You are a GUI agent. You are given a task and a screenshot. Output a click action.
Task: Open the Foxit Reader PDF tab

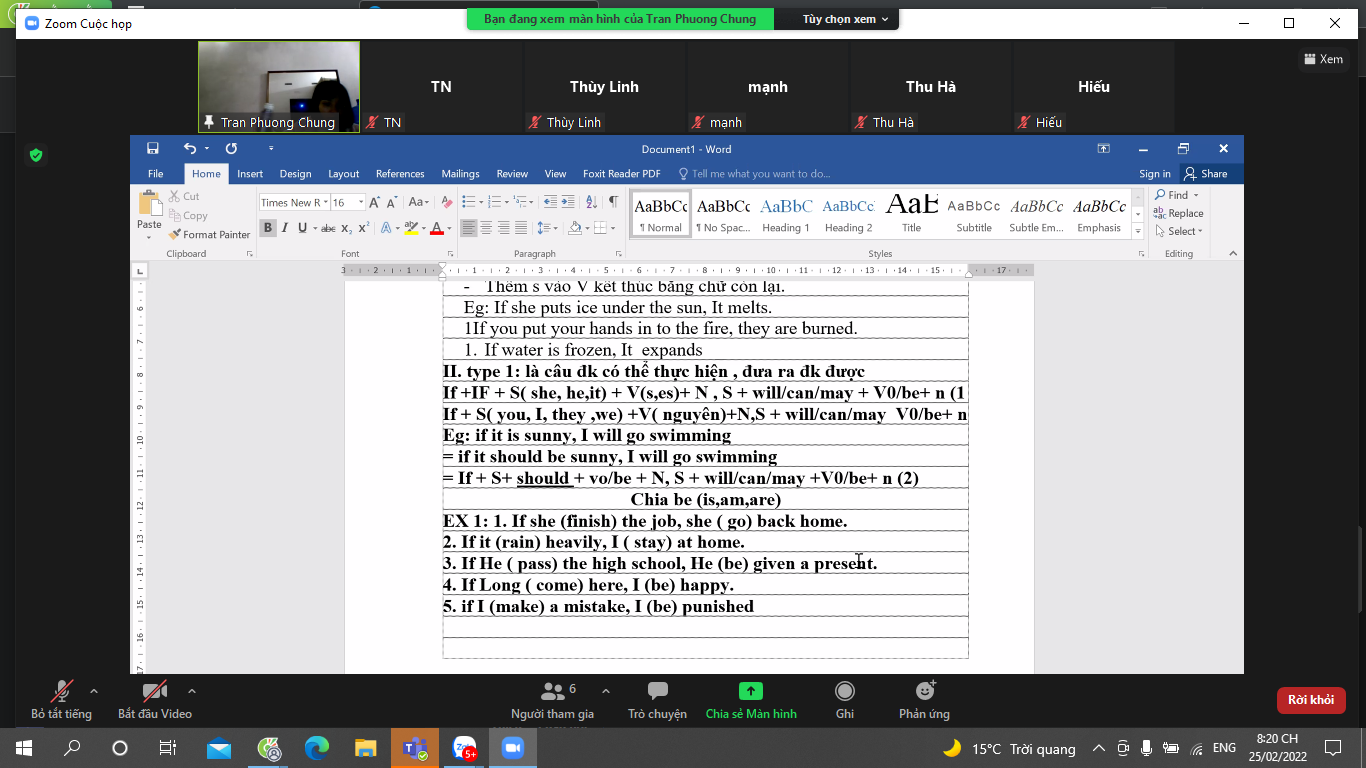621,174
